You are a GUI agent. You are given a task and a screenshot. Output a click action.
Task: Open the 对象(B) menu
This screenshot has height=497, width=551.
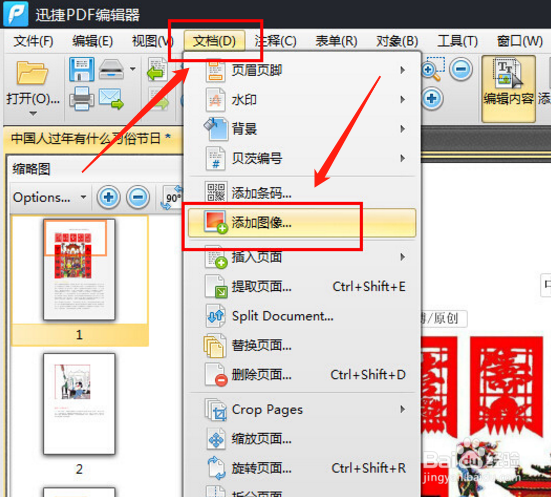[397, 41]
